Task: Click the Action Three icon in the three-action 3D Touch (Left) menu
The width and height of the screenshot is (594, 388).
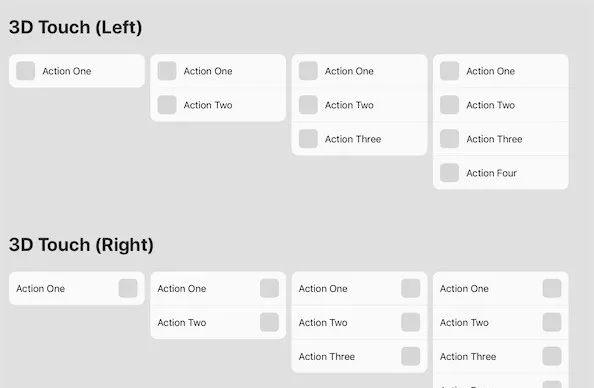Action: [x=308, y=139]
